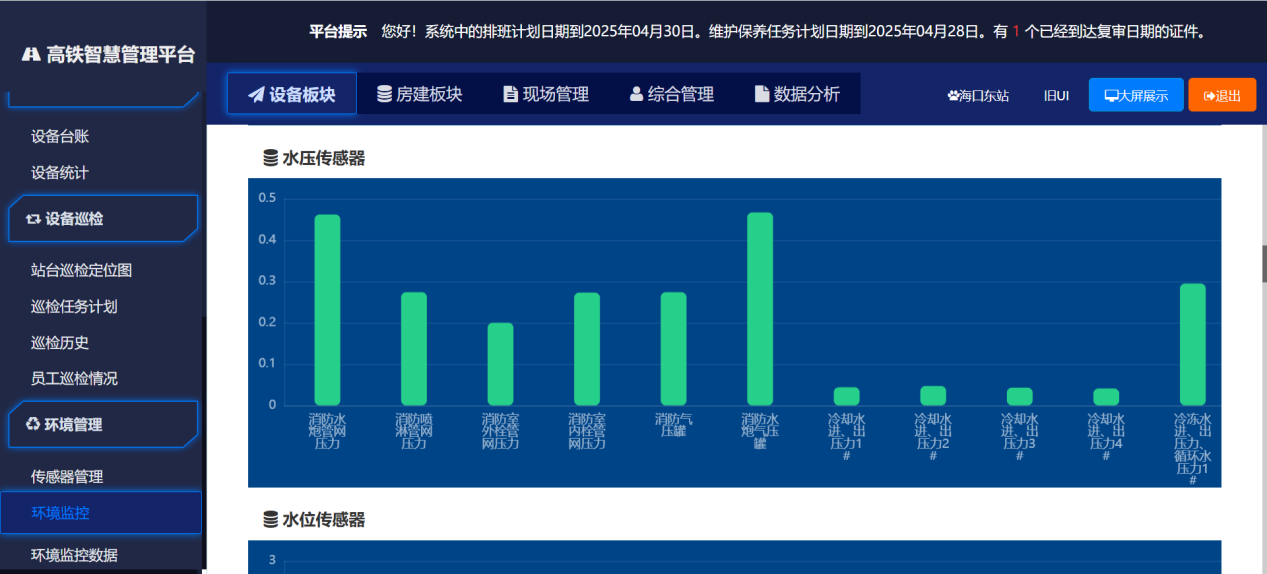
Task: Click the 平台提示 notice label
Action: pos(338,31)
